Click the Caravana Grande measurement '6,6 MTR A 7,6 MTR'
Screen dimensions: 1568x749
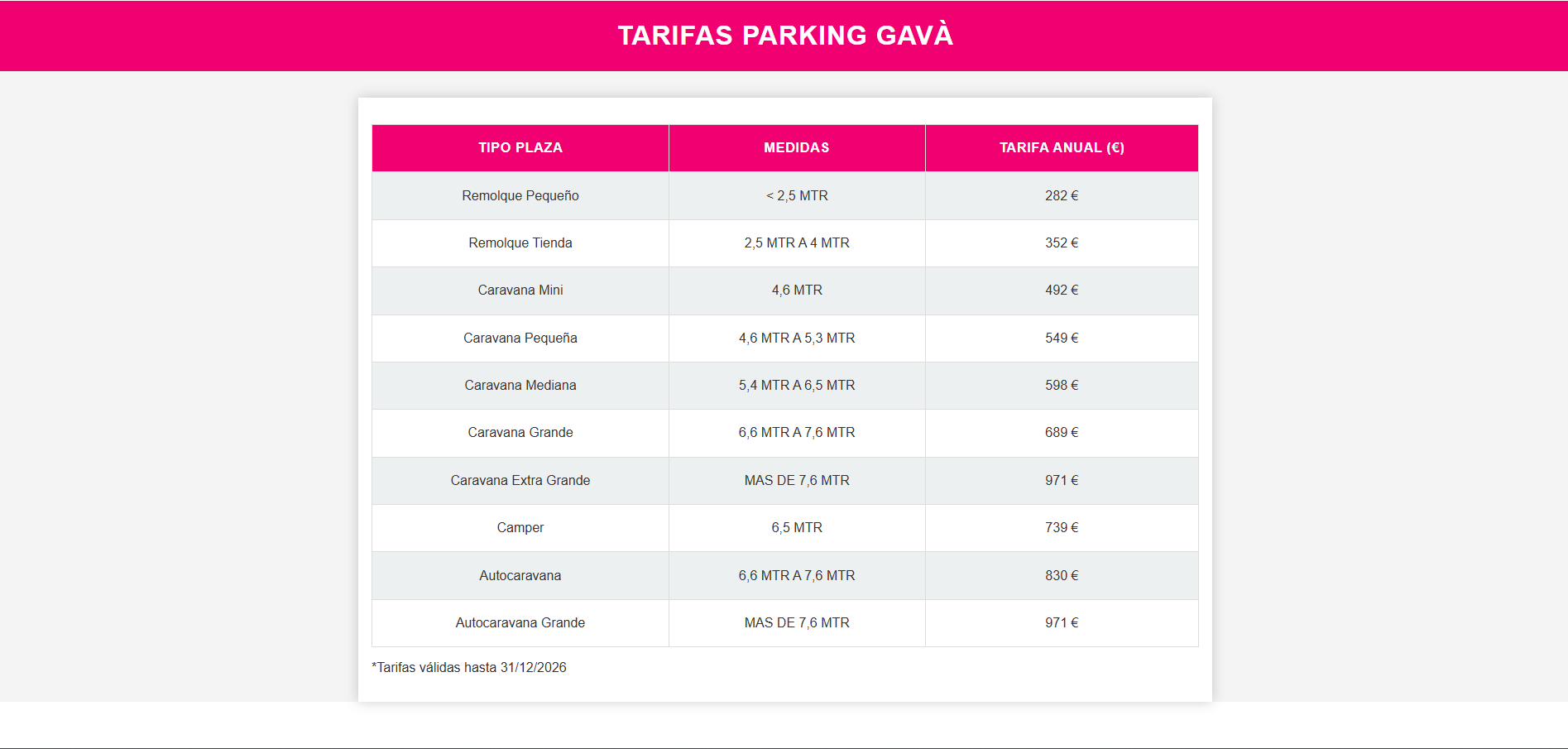pos(797,433)
